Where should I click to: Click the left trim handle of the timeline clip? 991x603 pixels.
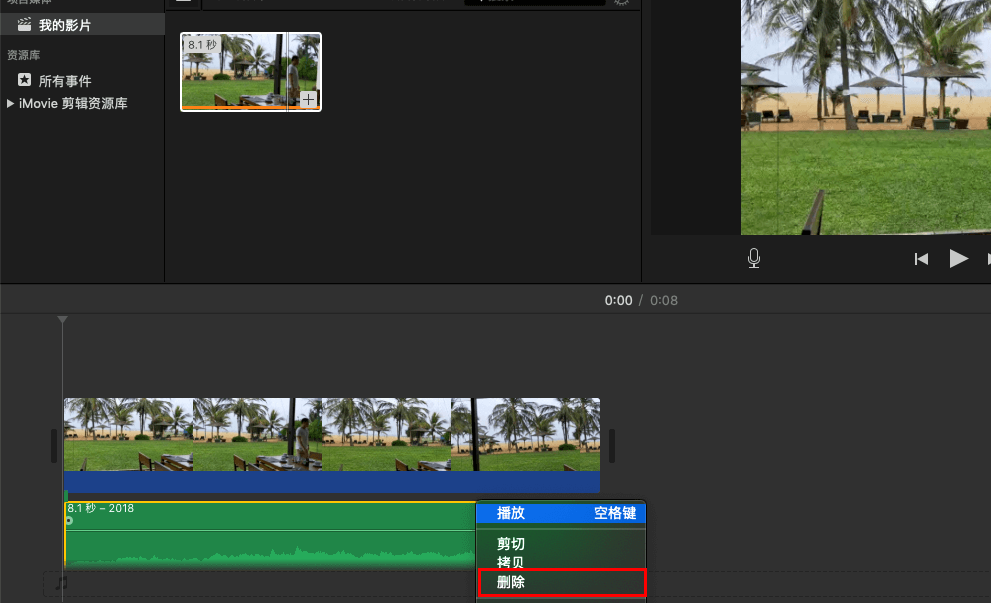click(x=54, y=446)
